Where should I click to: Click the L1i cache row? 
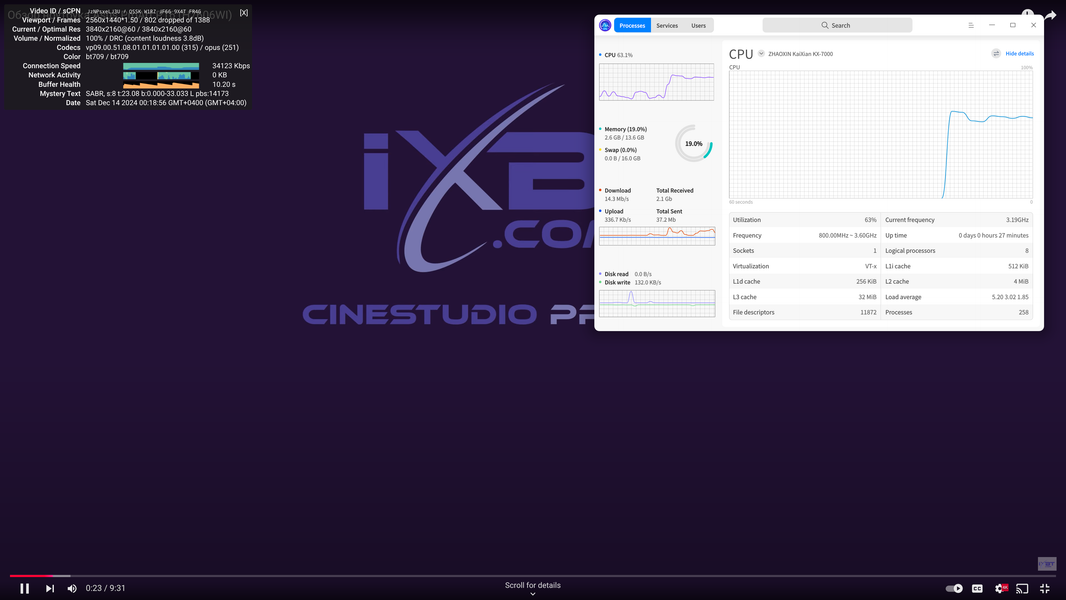(957, 266)
